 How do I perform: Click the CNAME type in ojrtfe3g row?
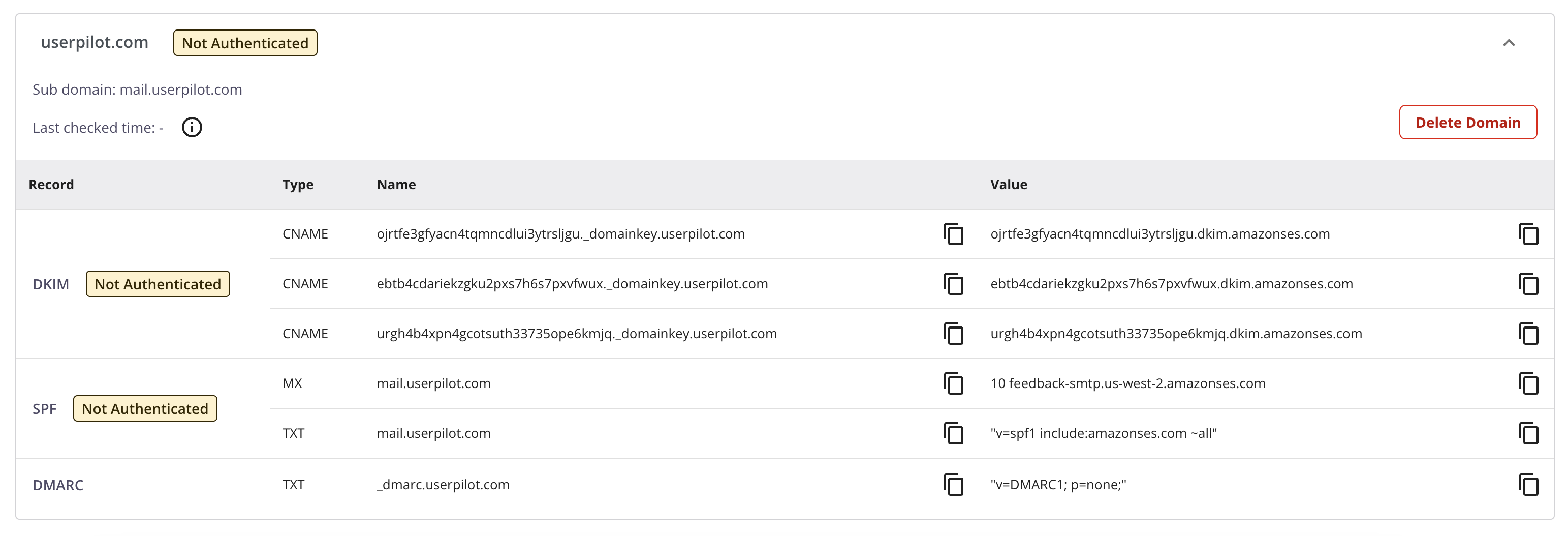pyautogui.click(x=305, y=234)
